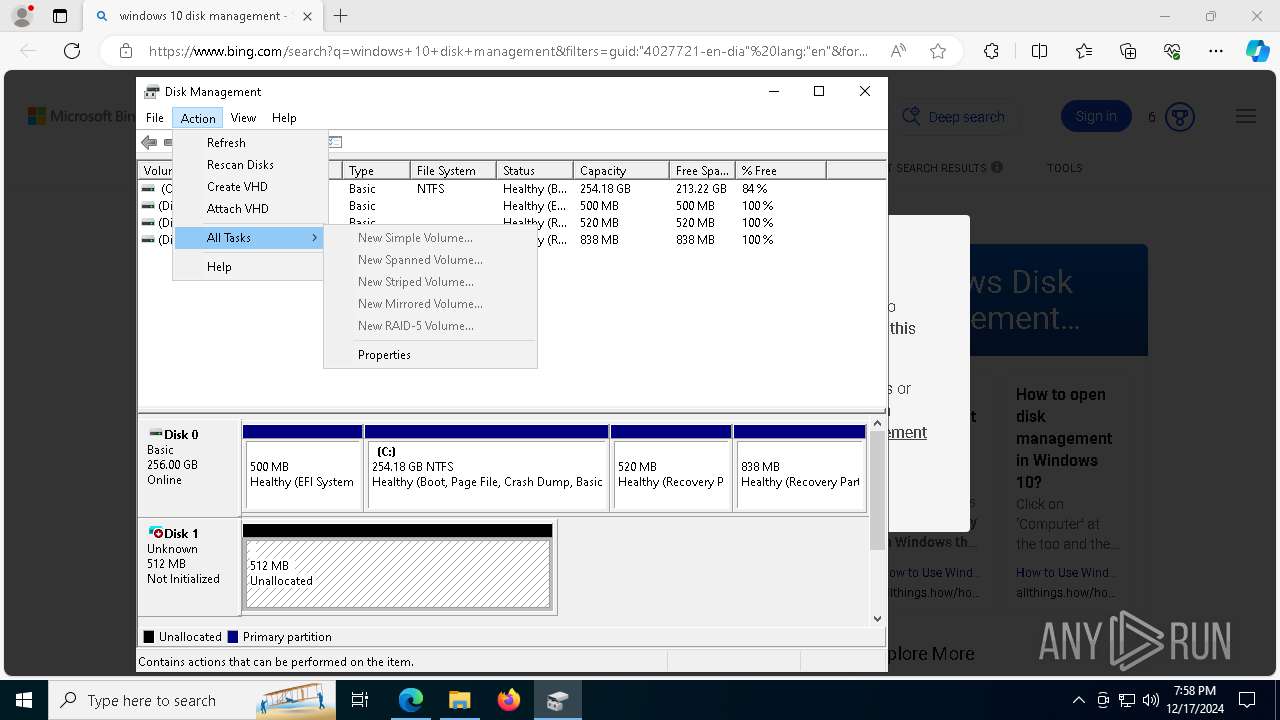Click the 254.18 GB capacity cell
This screenshot has height=720, width=1280.
[x=605, y=189]
